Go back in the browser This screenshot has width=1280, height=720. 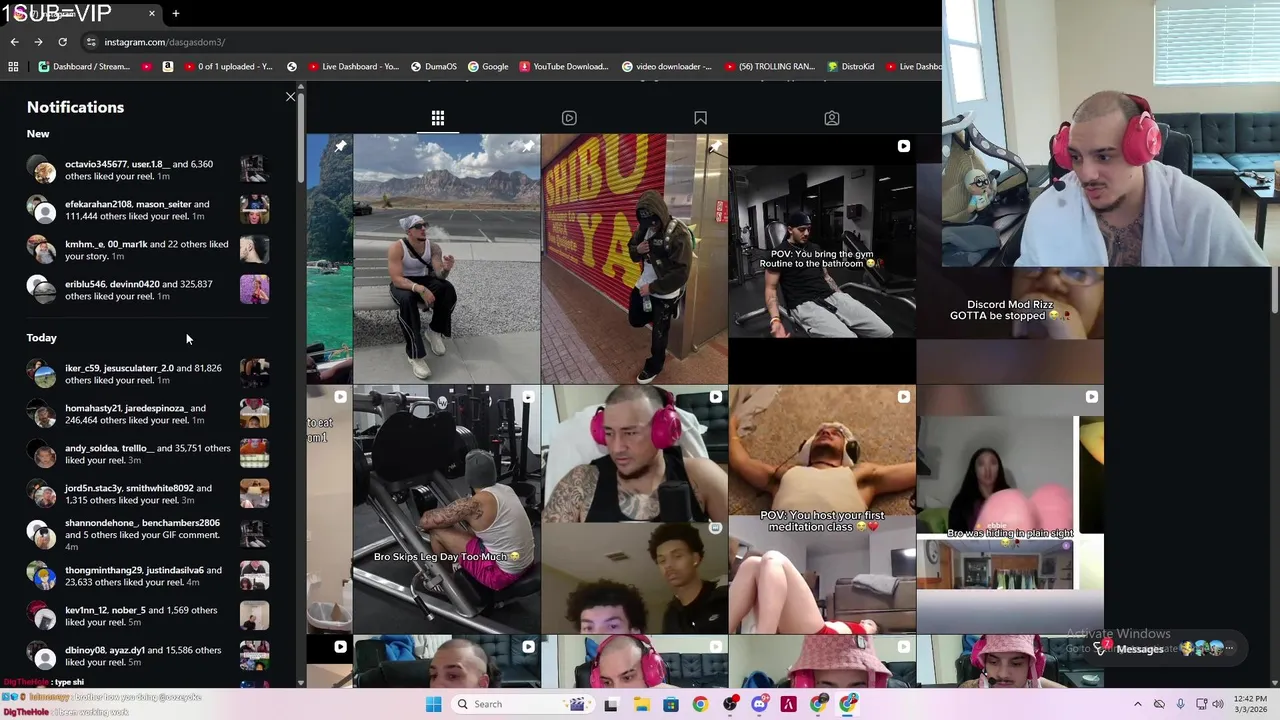click(x=14, y=42)
